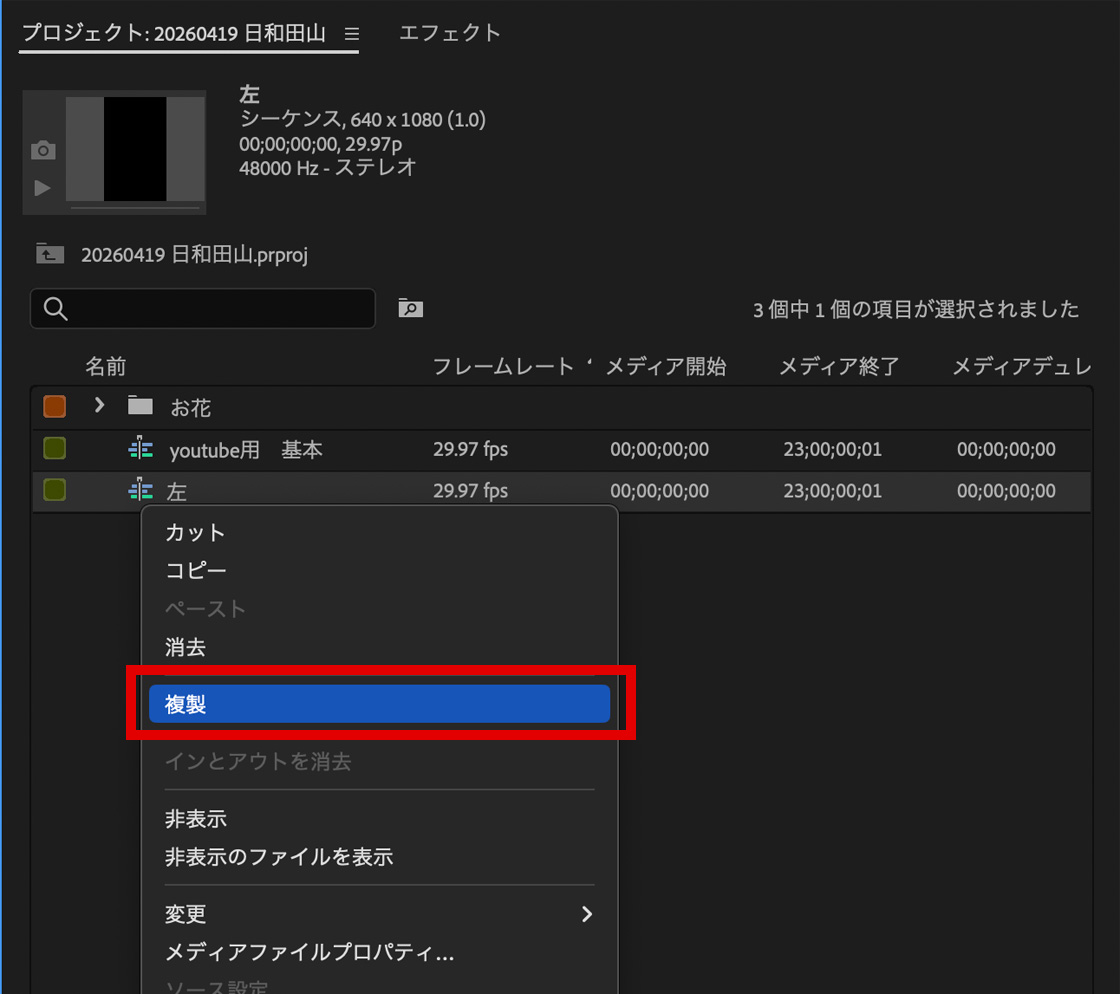Click the poster frame camera icon
Image resolution: width=1120 pixels, height=994 pixels.
pos(43,150)
